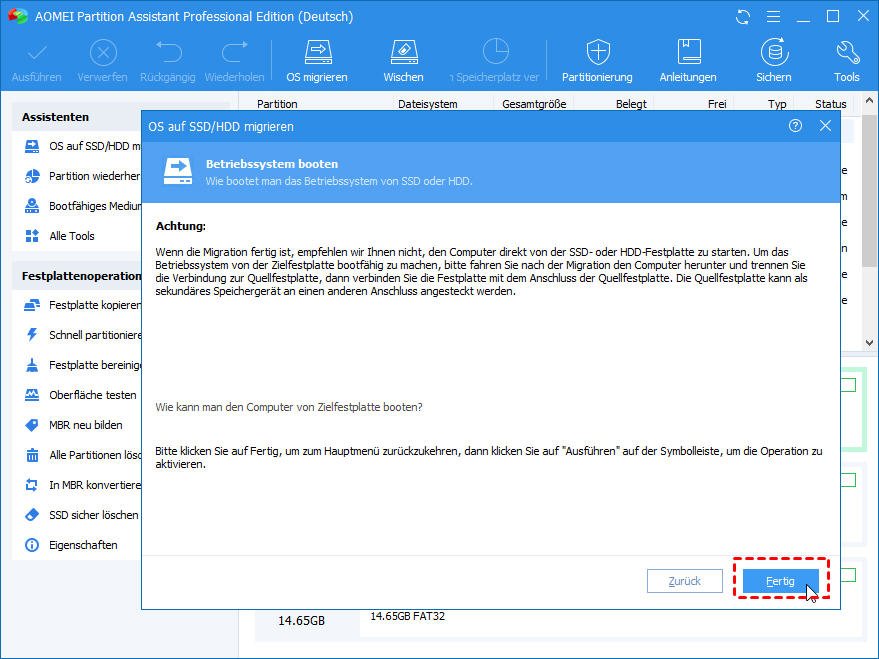Image resolution: width=879 pixels, height=659 pixels.
Task: Select Oberfläche testen in sidebar
Action: (x=81, y=395)
